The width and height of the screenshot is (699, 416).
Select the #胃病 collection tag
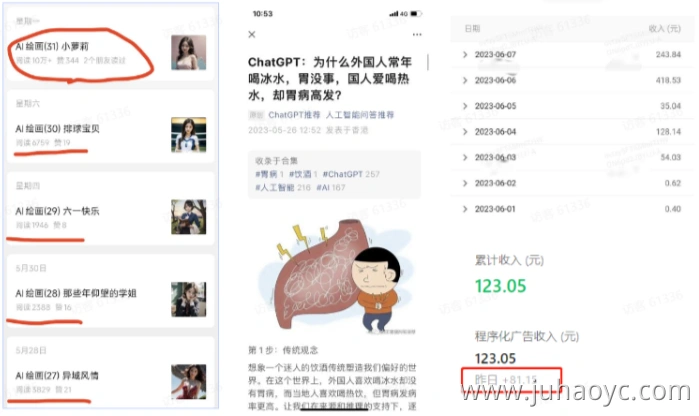click(x=266, y=174)
